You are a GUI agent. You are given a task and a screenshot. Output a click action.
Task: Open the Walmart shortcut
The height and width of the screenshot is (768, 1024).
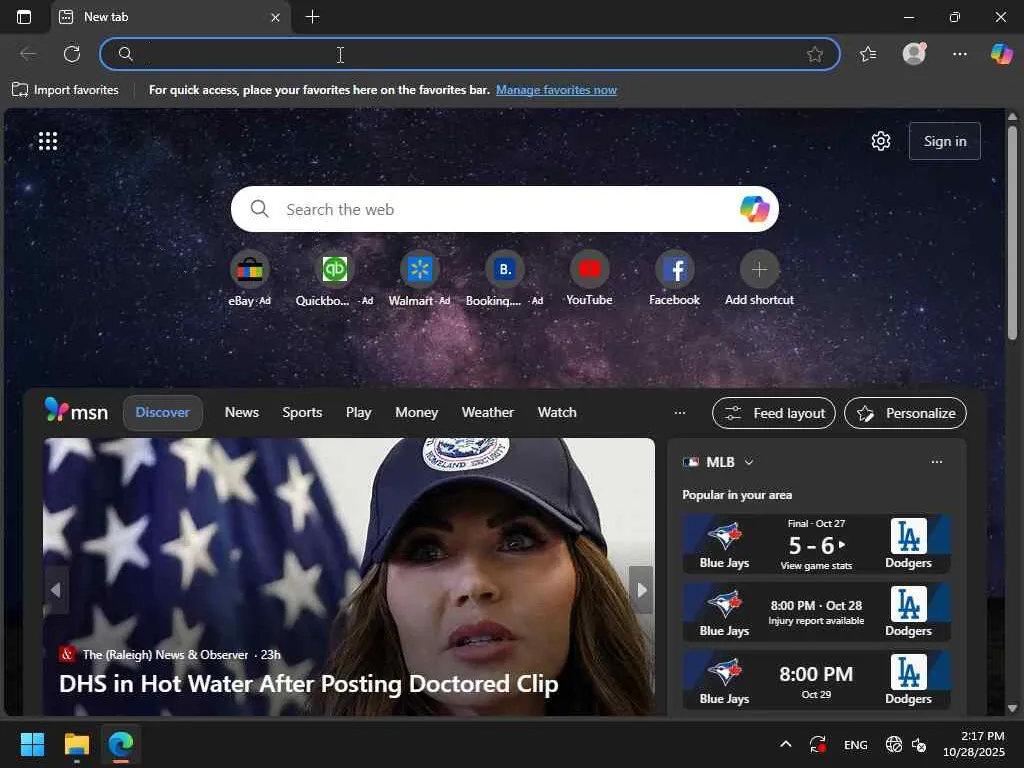pos(419,278)
